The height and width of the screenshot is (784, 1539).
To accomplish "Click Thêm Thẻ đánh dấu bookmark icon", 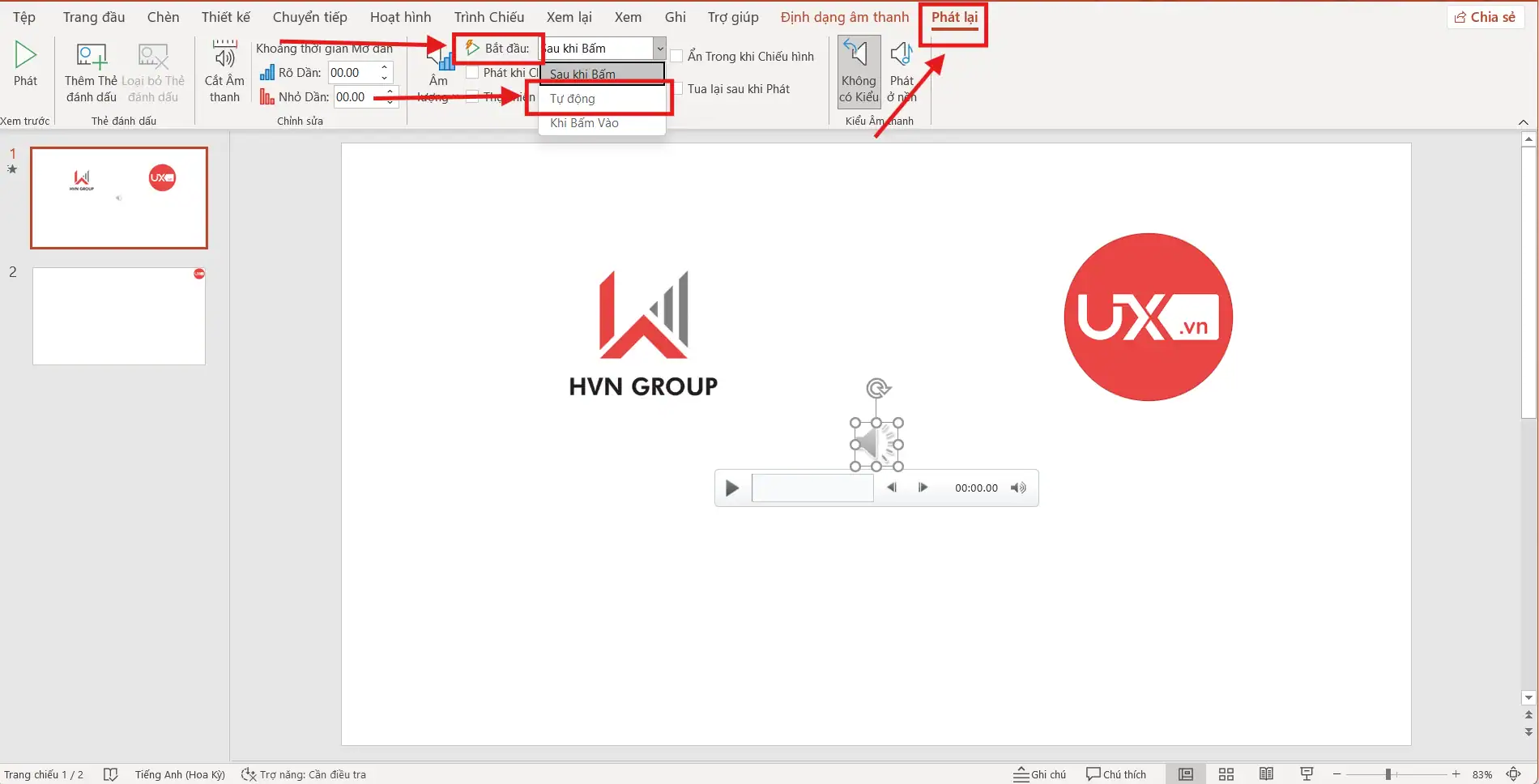I will (91, 56).
